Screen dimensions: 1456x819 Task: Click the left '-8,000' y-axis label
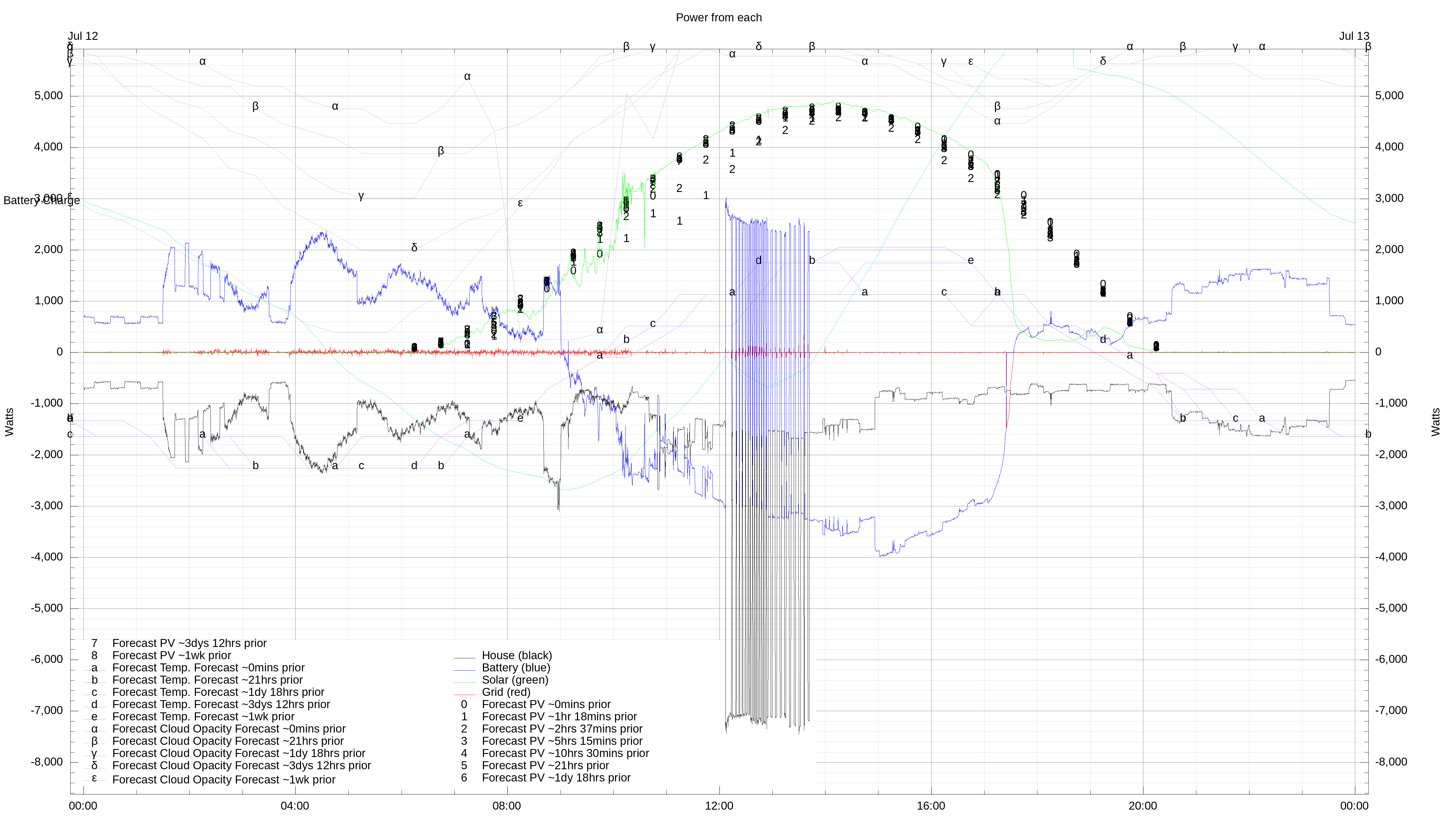pos(47,762)
